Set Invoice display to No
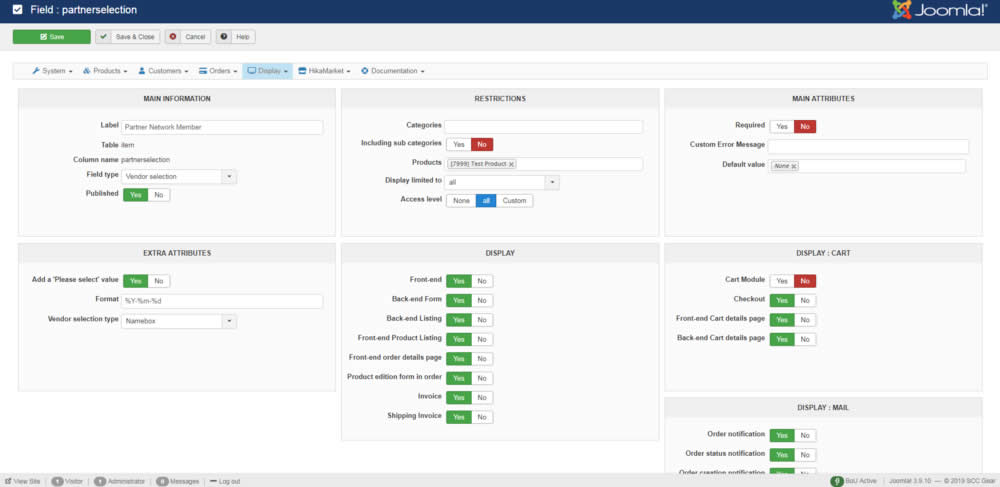Screen dimensions: 1000x487 pyautogui.click(x=482, y=398)
